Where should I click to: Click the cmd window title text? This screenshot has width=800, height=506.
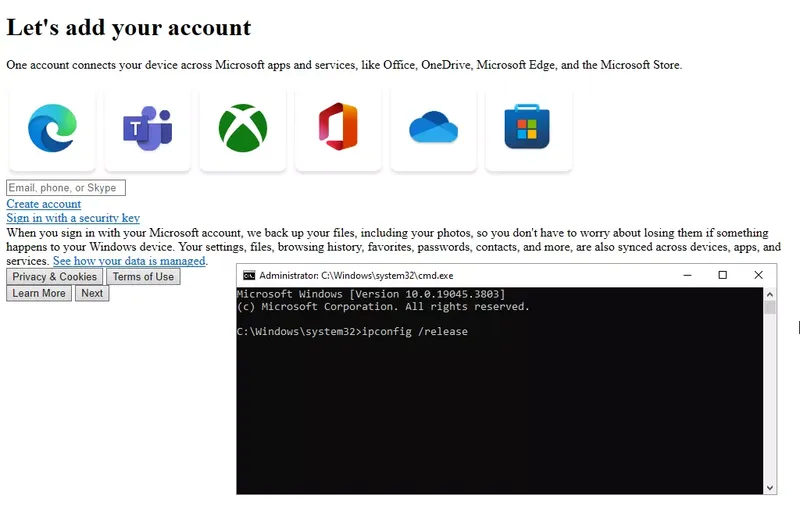coord(356,275)
